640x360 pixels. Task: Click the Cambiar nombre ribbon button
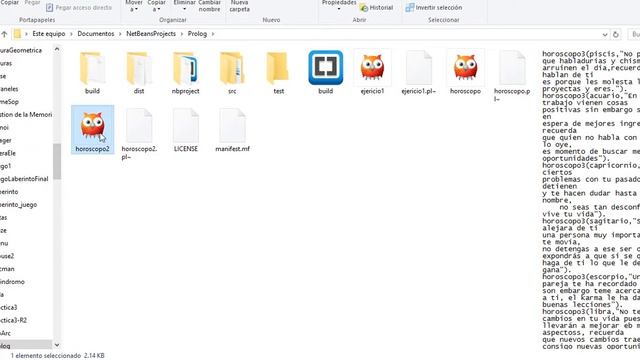point(209,6)
